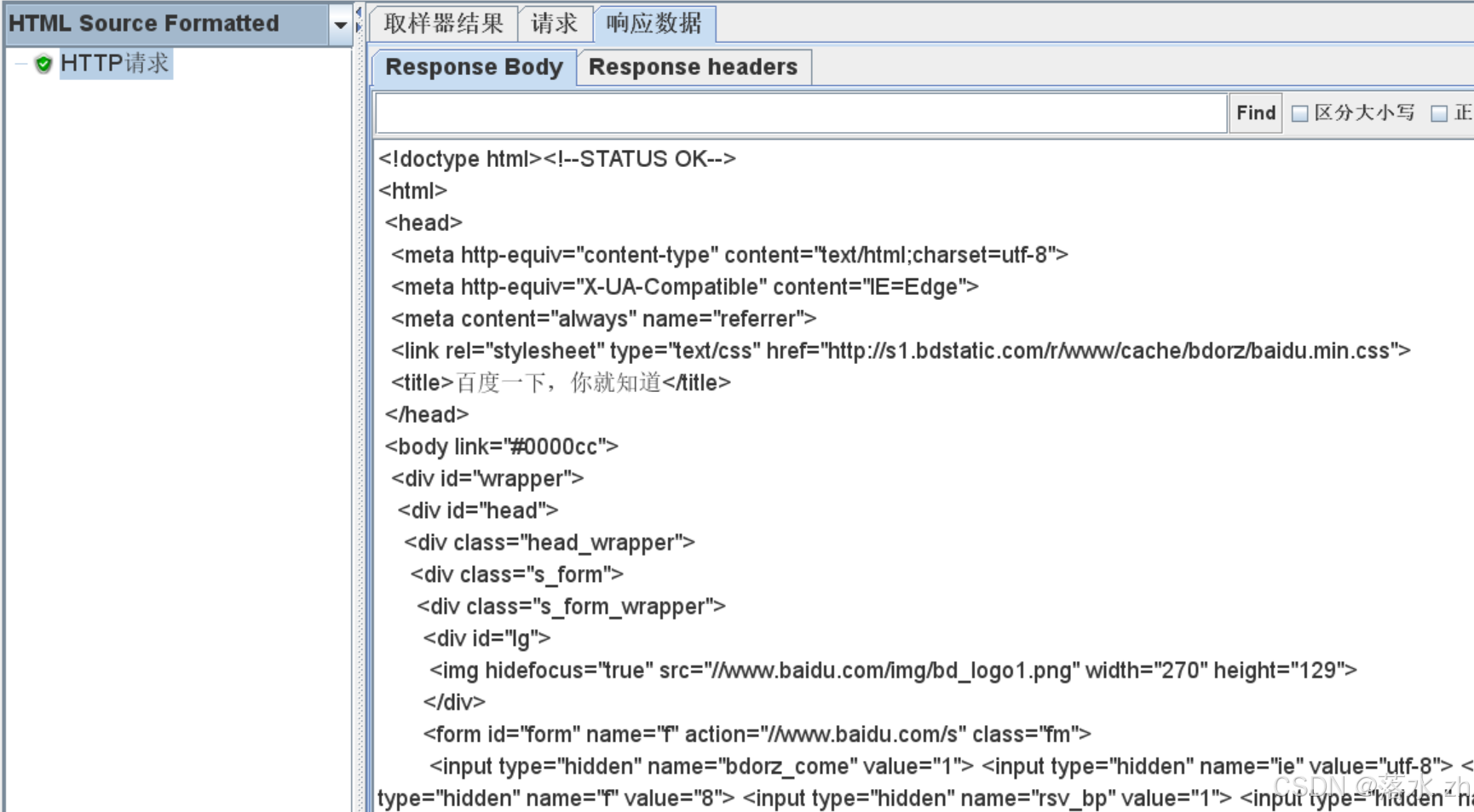Click the div id="head" line
The image size is (1474, 812).
tap(478, 510)
